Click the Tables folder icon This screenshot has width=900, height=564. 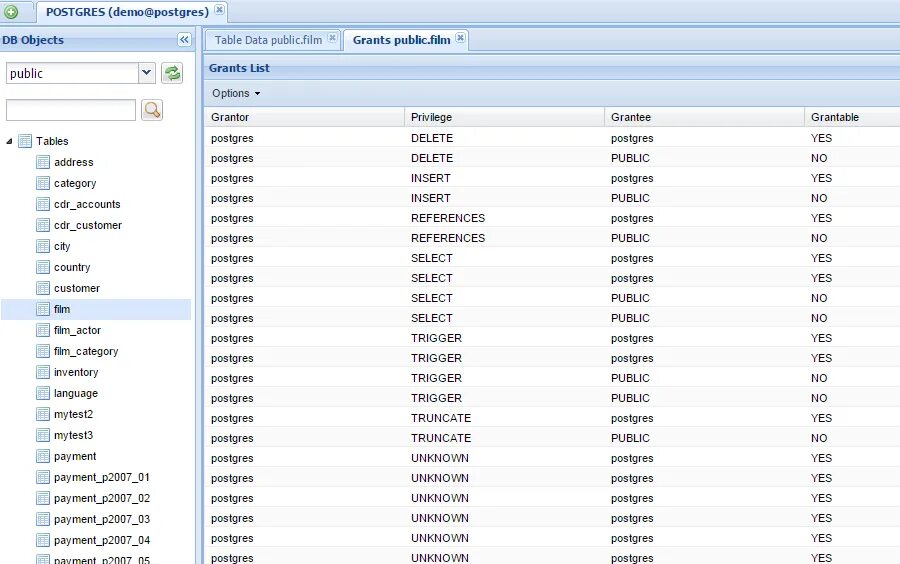coord(25,141)
